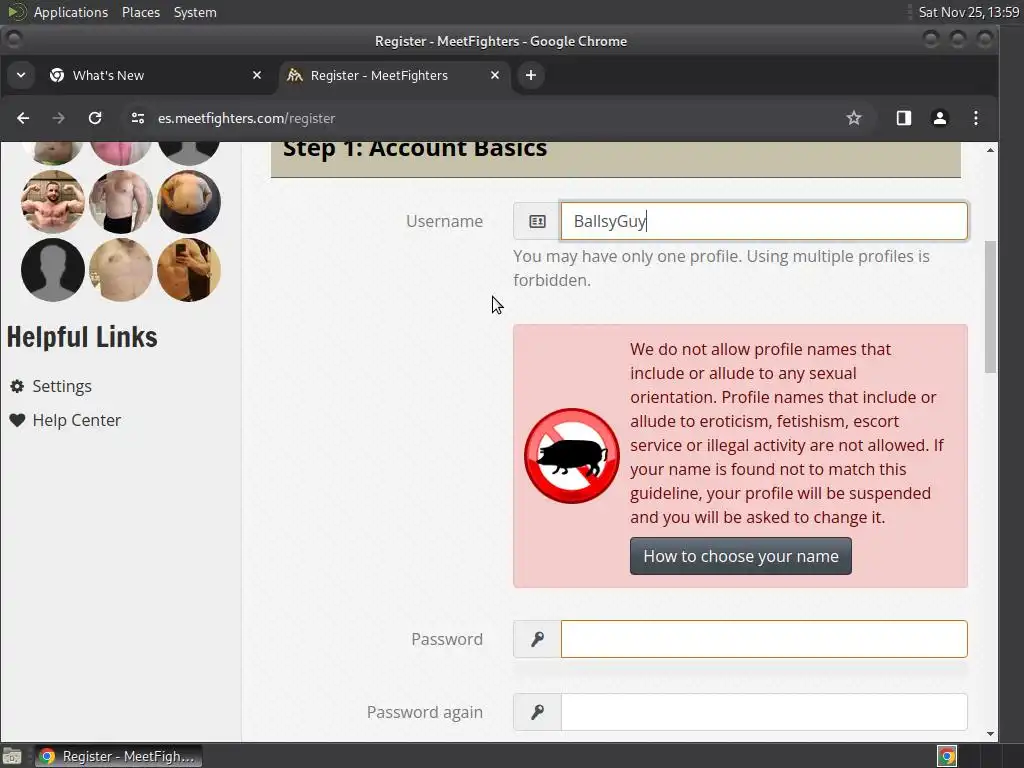Click the Username label
1024x768 pixels.
pos(444,221)
